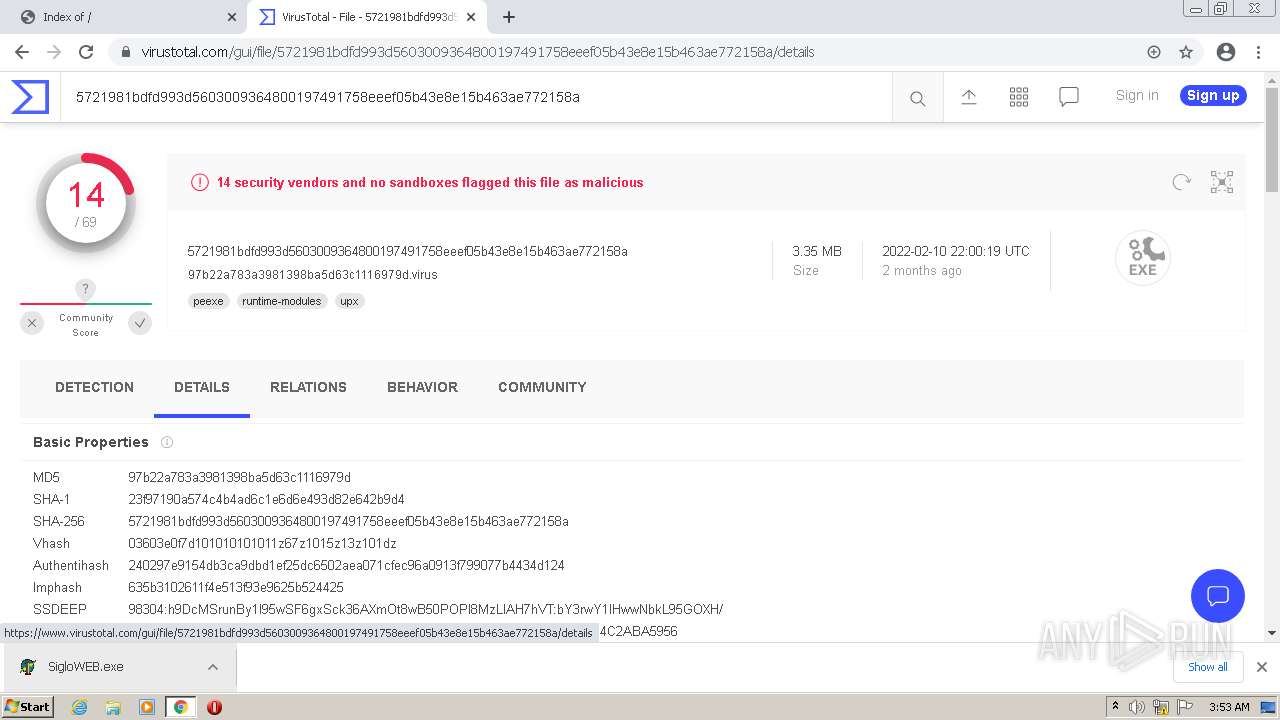Click the EXE file type icon
1280x720 pixels.
1143,257
